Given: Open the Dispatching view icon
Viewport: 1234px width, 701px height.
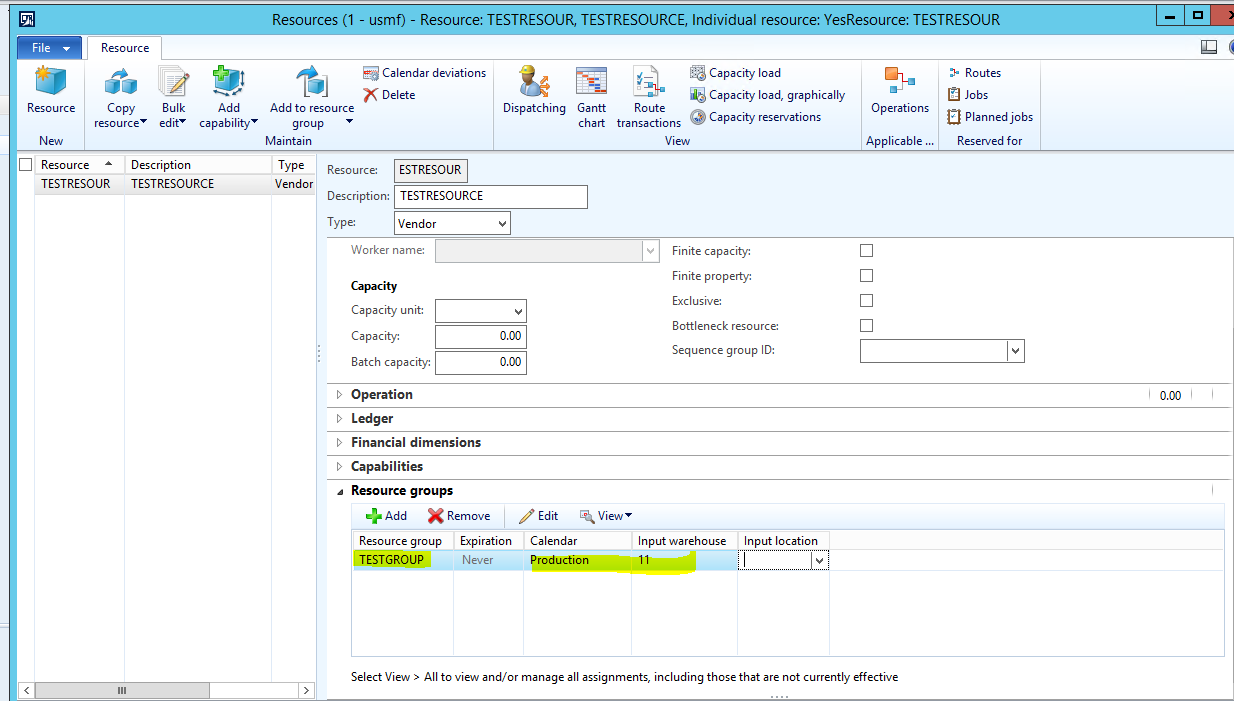Looking at the screenshot, I should click(534, 91).
